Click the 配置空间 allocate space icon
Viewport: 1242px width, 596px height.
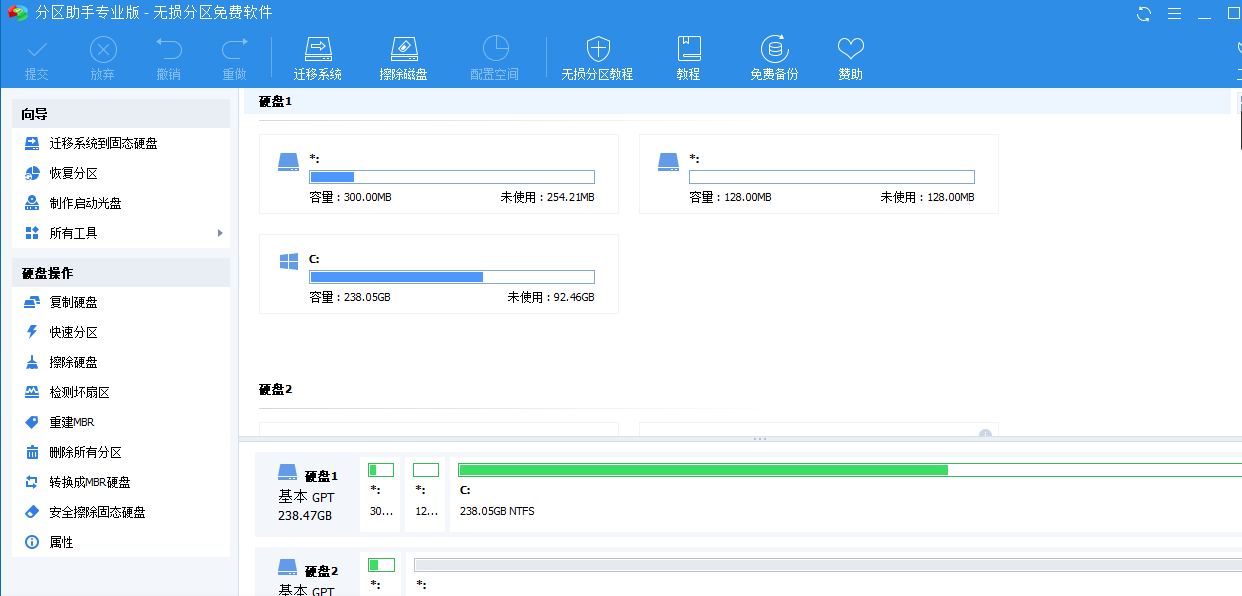point(495,48)
